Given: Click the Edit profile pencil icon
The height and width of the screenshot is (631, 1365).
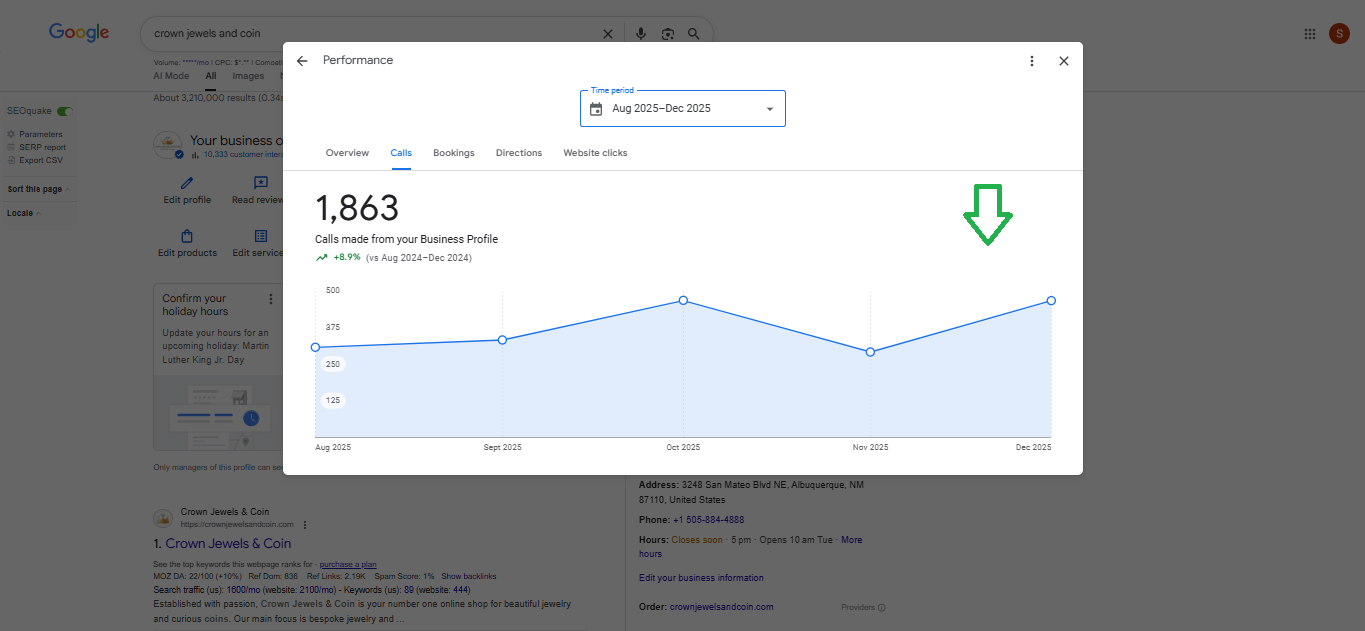Looking at the screenshot, I should point(187,183).
